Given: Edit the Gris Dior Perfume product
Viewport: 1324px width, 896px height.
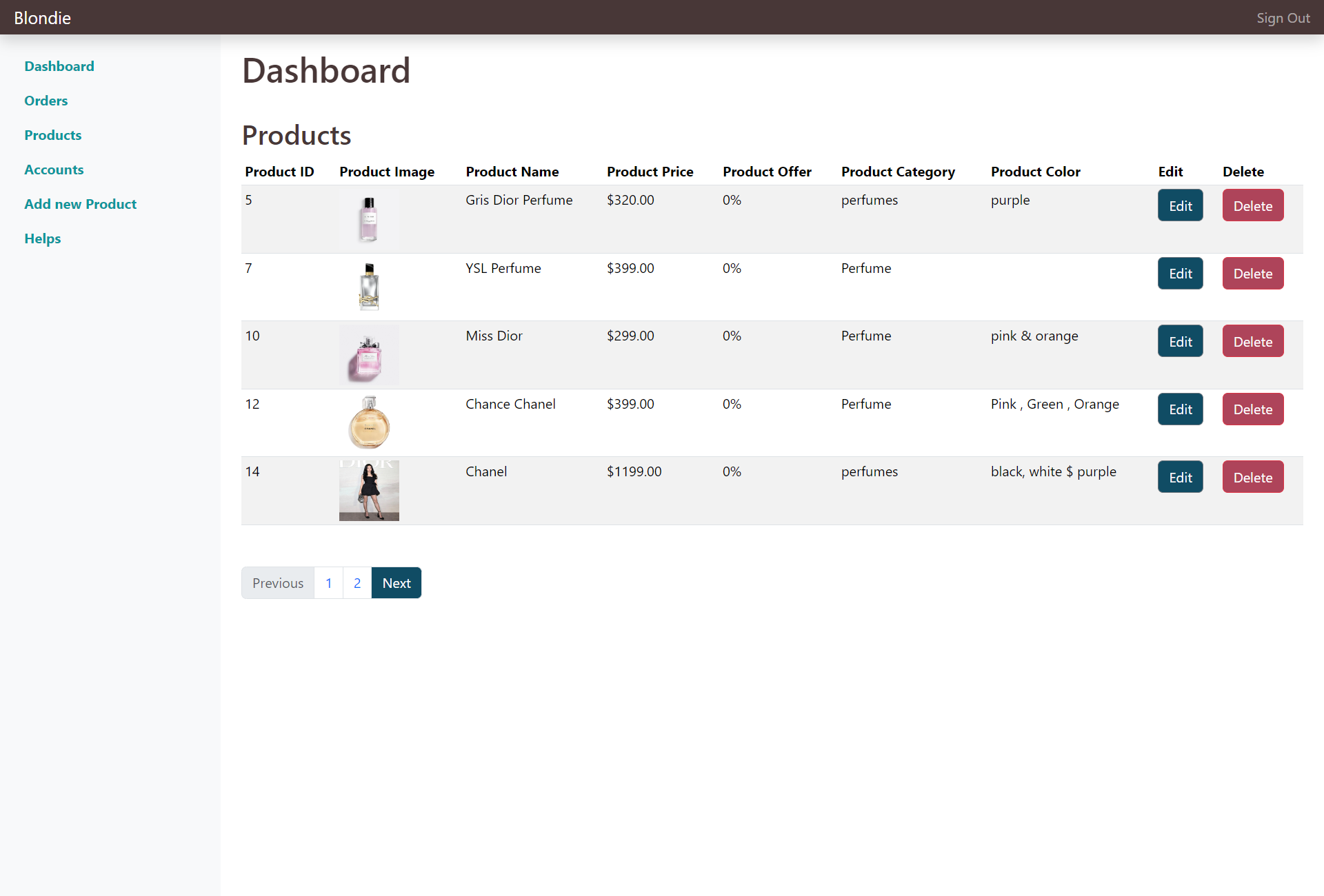Looking at the screenshot, I should pyautogui.click(x=1180, y=205).
